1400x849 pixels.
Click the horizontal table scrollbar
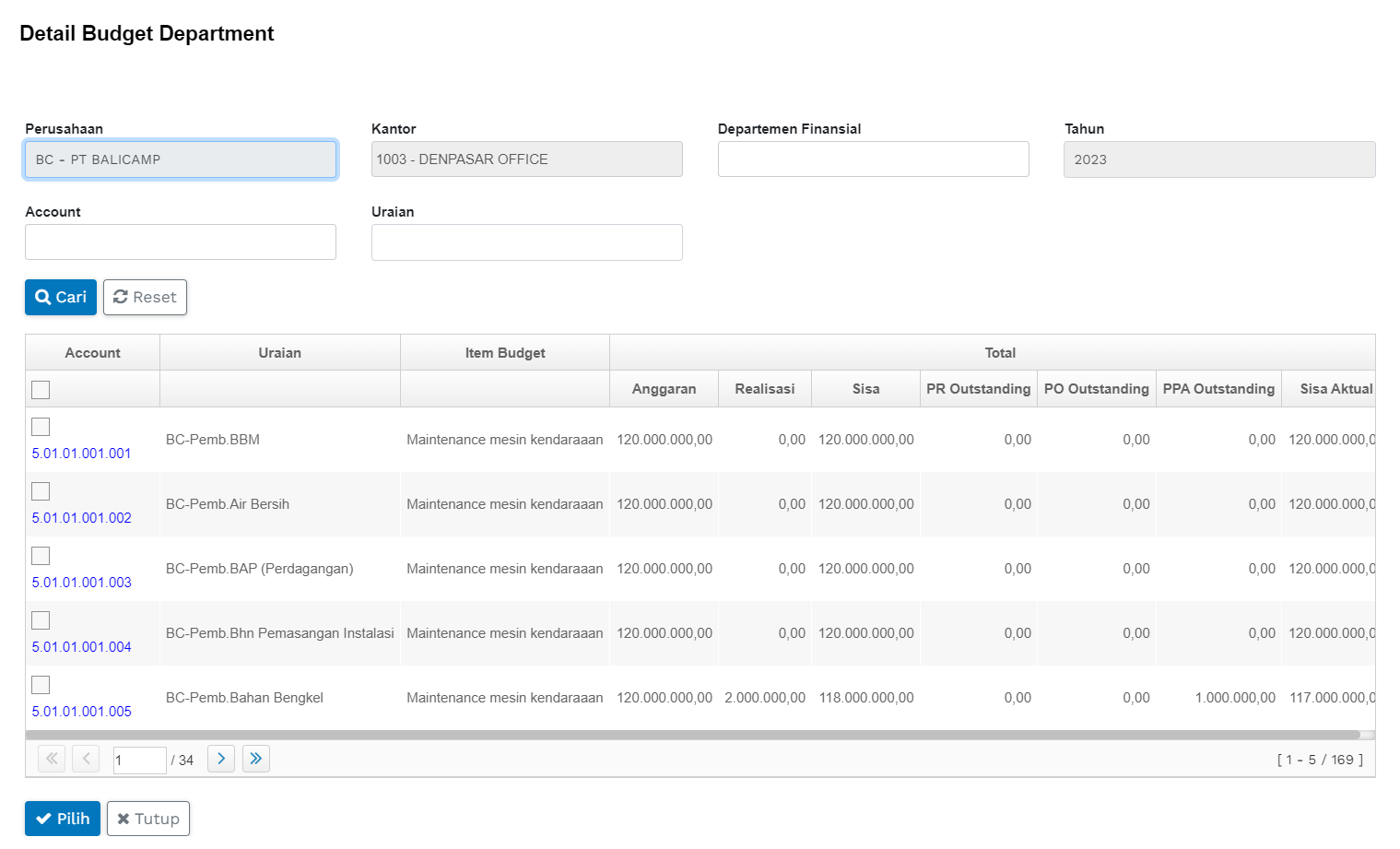tap(691, 735)
